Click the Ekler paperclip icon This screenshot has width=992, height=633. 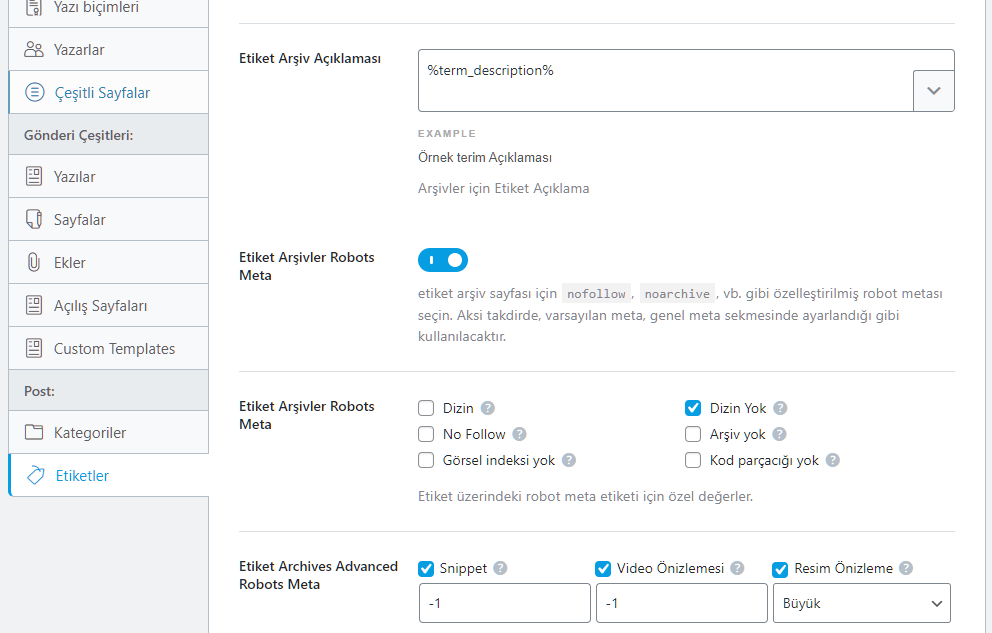[x=34, y=262]
